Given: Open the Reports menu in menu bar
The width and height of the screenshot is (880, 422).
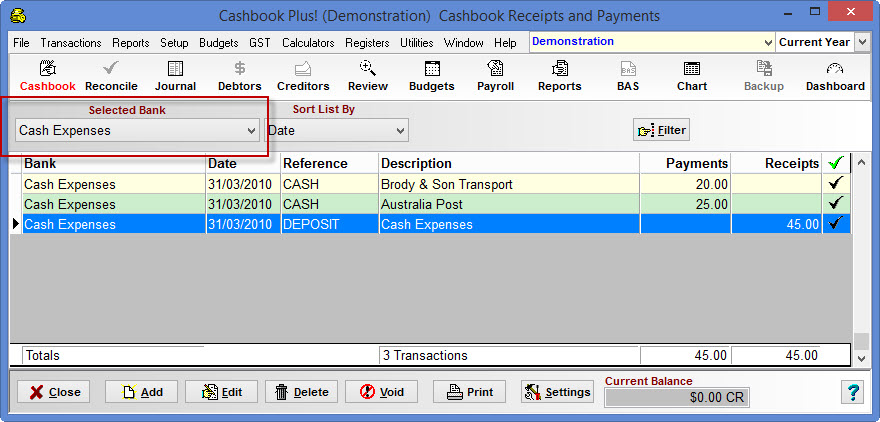Looking at the screenshot, I should pyautogui.click(x=131, y=43).
